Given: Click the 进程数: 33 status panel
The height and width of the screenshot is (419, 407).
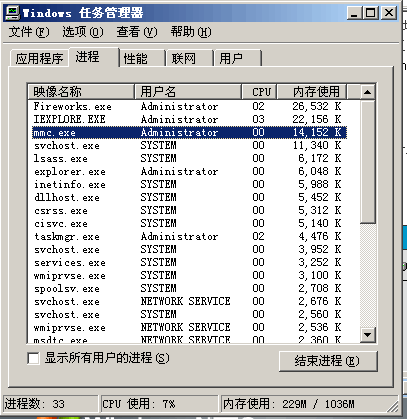Looking at the screenshot, I should (50, 404).
